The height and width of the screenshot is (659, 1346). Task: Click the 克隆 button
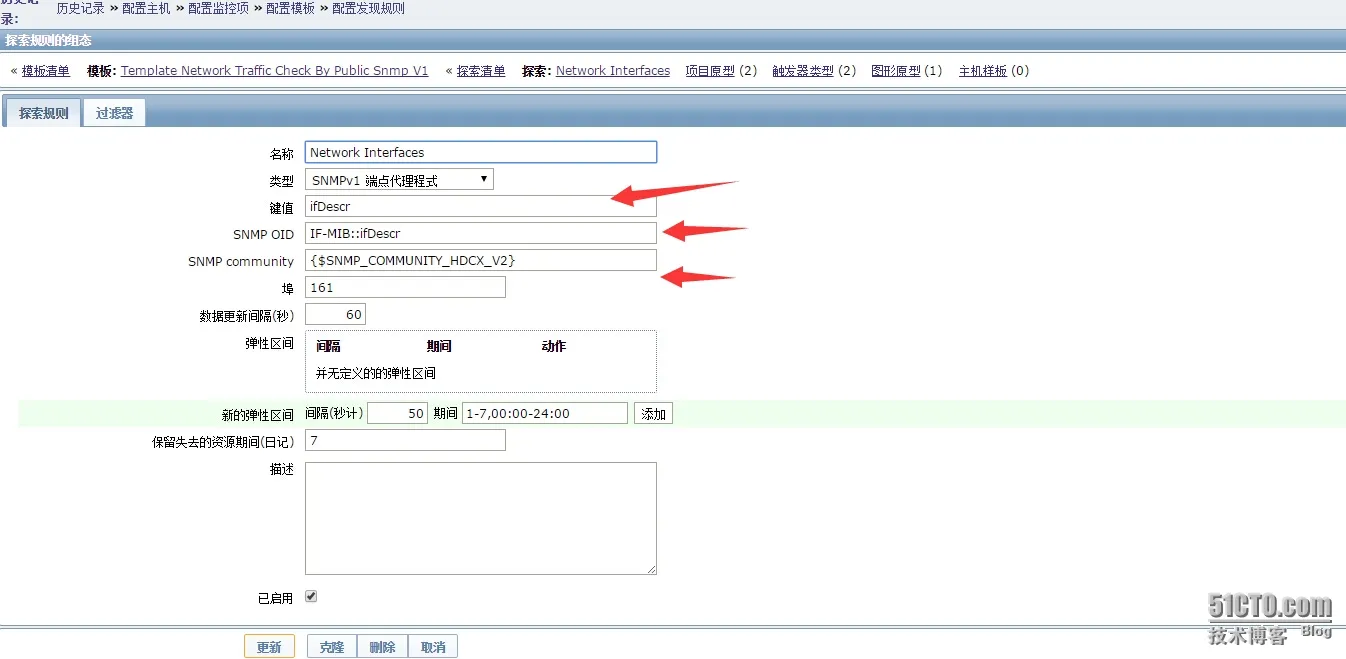332,647
